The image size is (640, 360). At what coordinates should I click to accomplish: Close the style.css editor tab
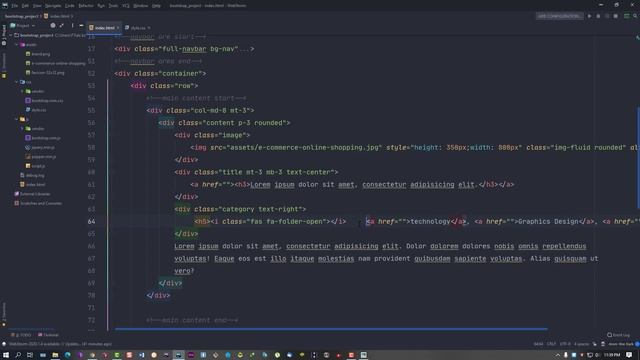(149, 28)
